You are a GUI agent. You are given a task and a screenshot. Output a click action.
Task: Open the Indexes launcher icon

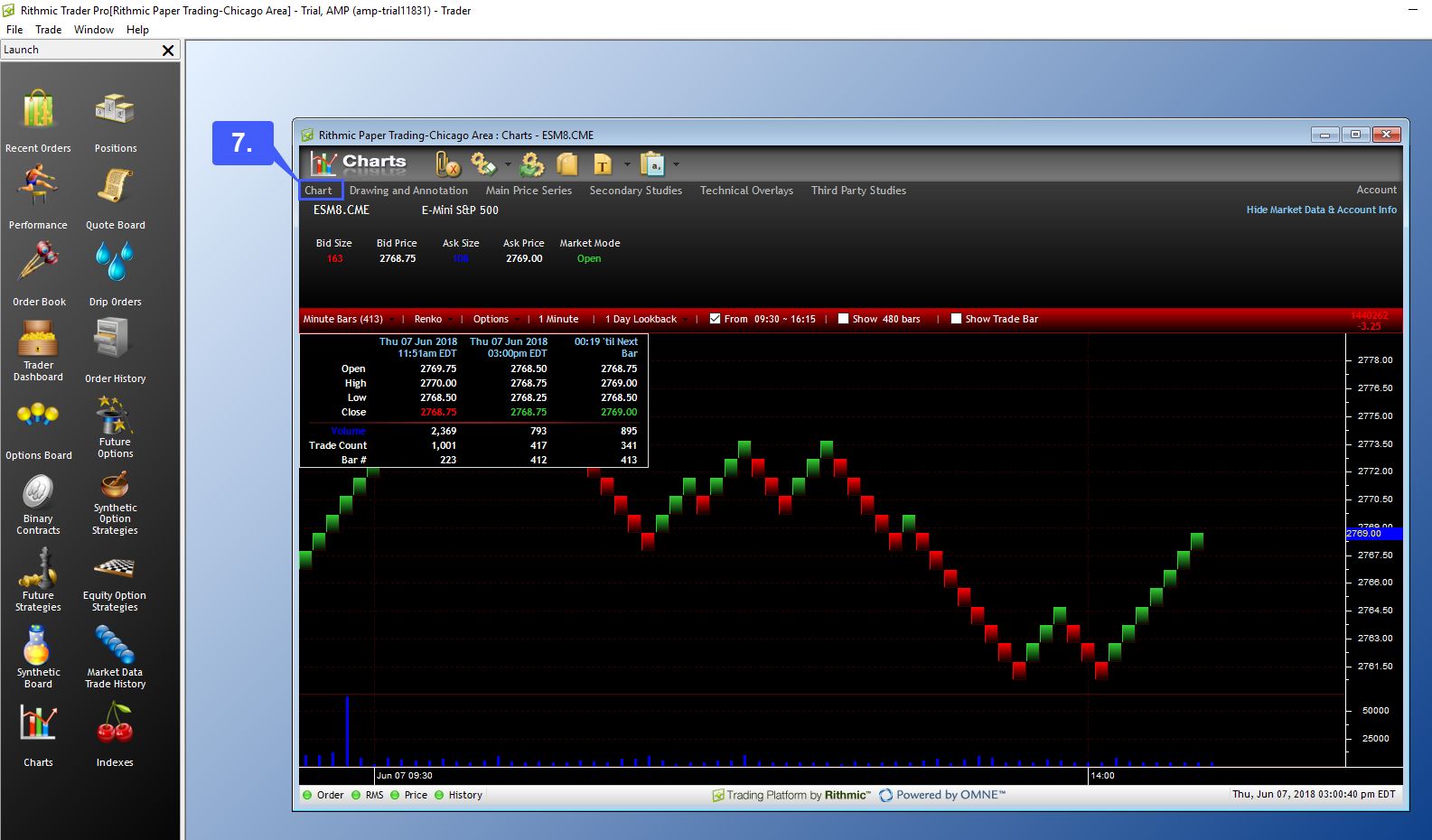point(115,723)
